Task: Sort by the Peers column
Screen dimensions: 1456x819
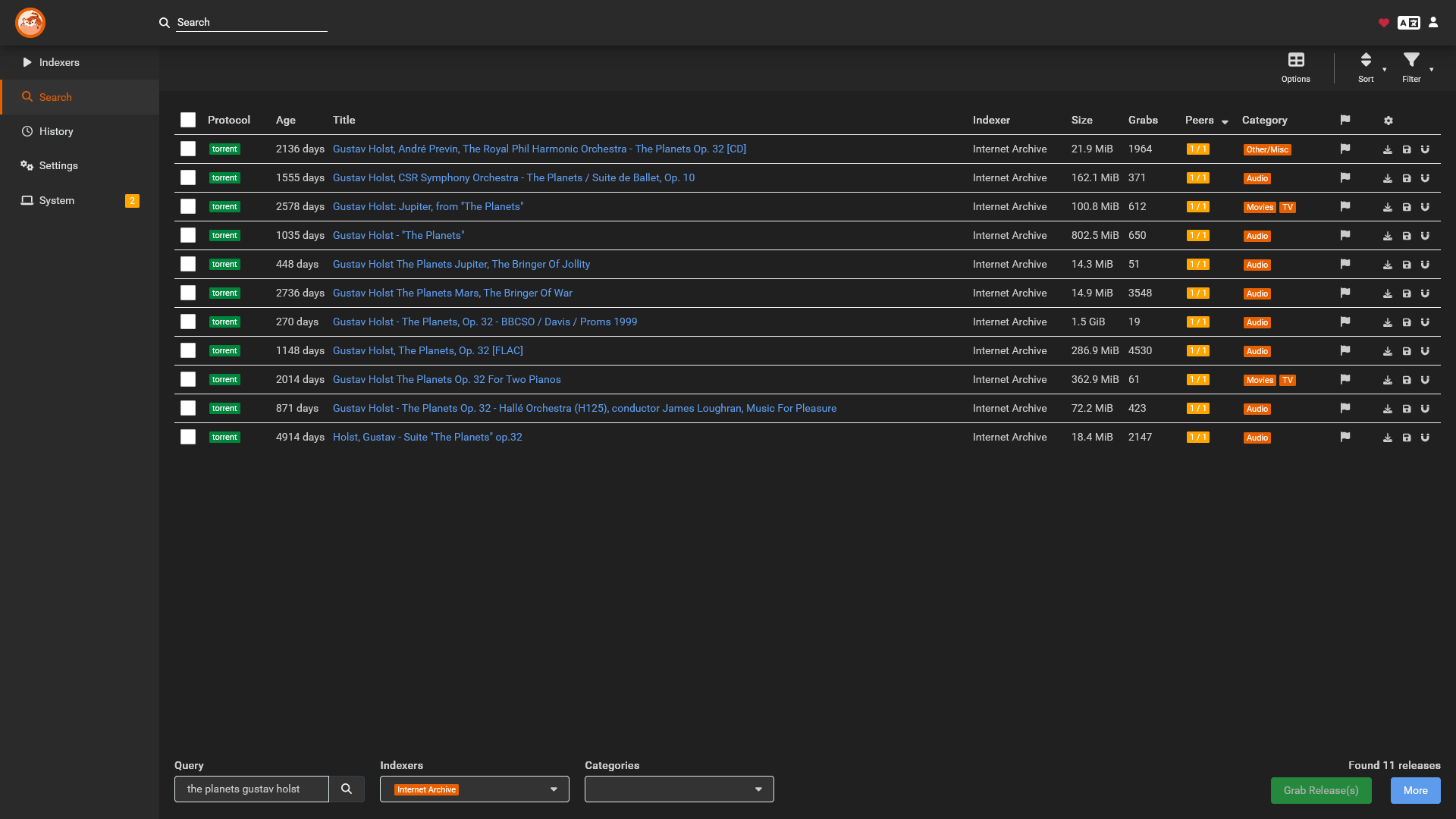Action: click(1207, 120)
